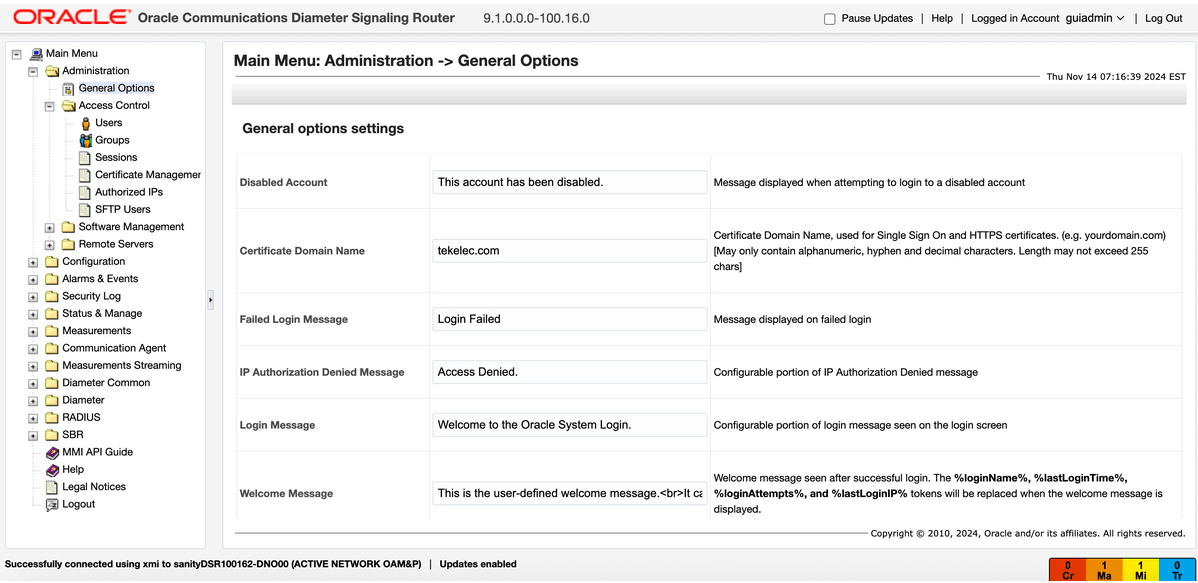Expand the Measurements node
This screenshot has height=583, width=1198.
pos(33,332)
